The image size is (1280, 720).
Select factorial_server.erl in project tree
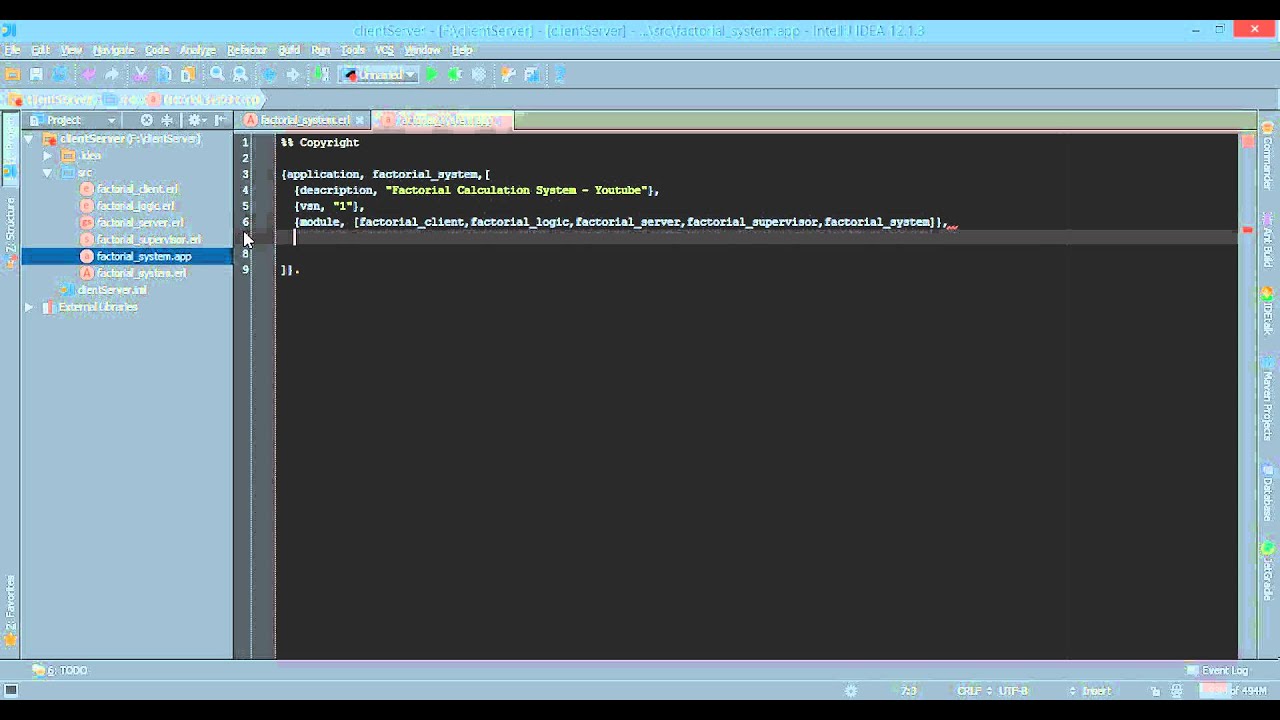(140, 223)
